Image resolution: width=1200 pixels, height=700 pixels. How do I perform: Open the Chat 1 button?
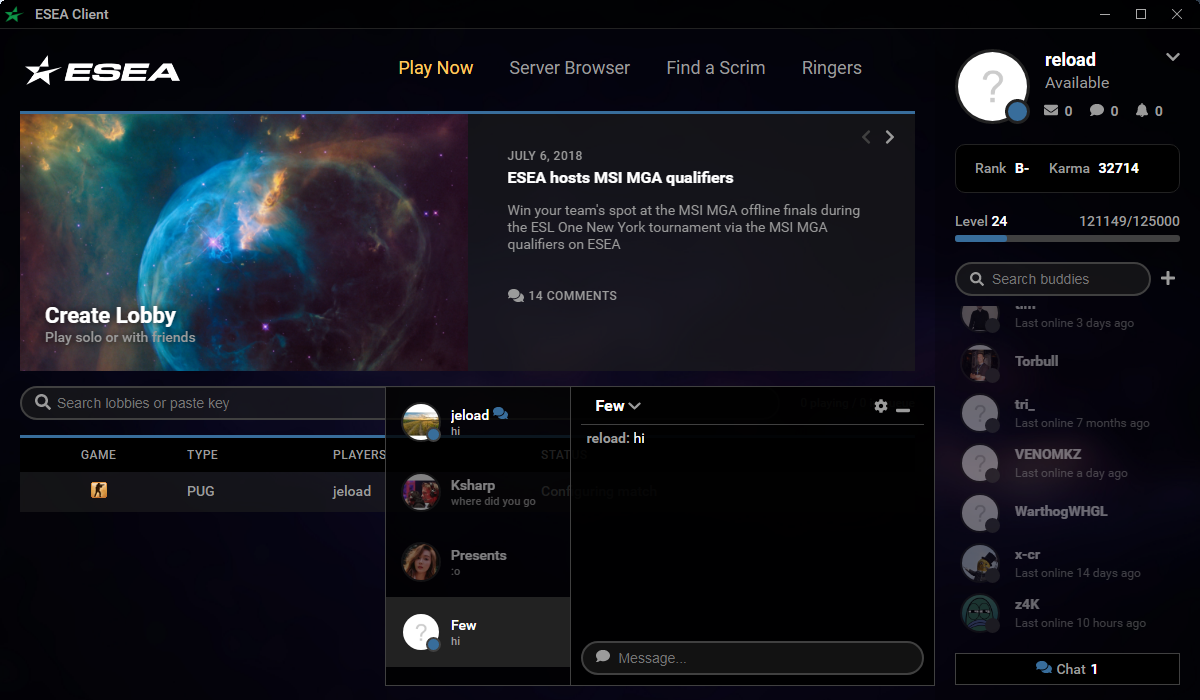1067,669
